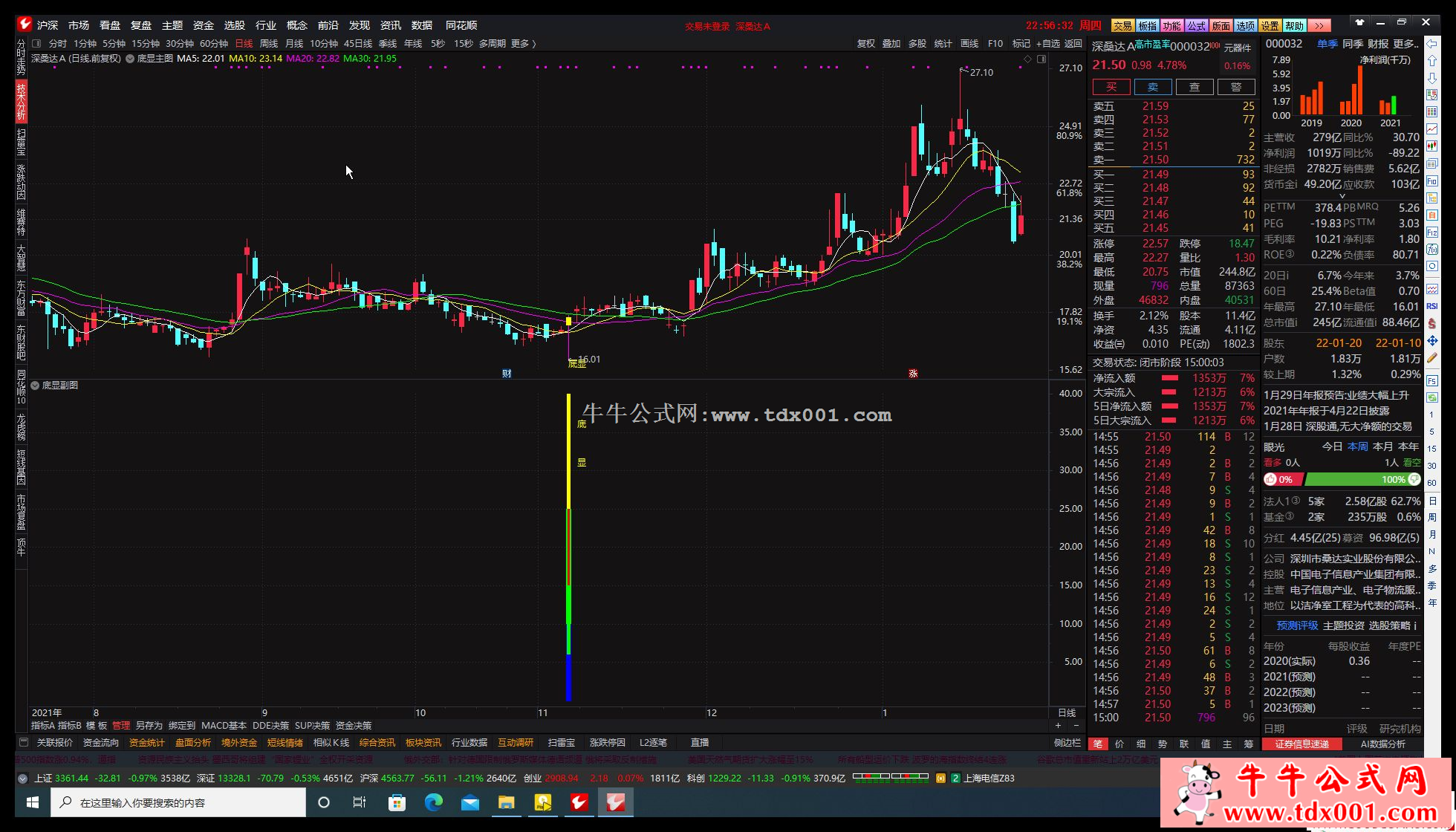This screenshot has height=832, width=1456.
Task: Click the pencil drawing icon in right toolbar
Action: tap(1432, 357)
